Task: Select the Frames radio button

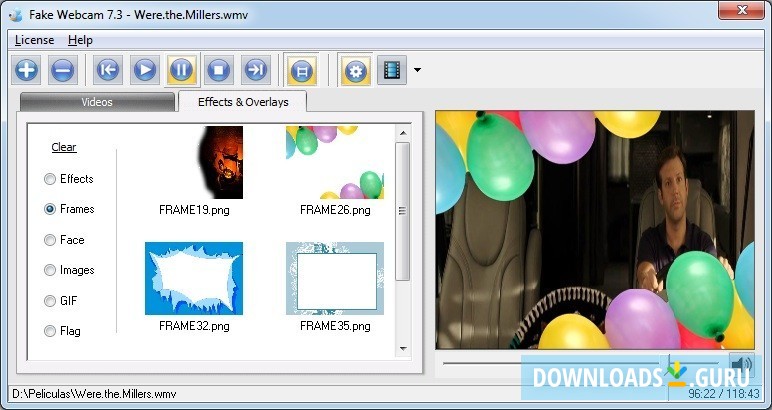Action: (69, 209)
